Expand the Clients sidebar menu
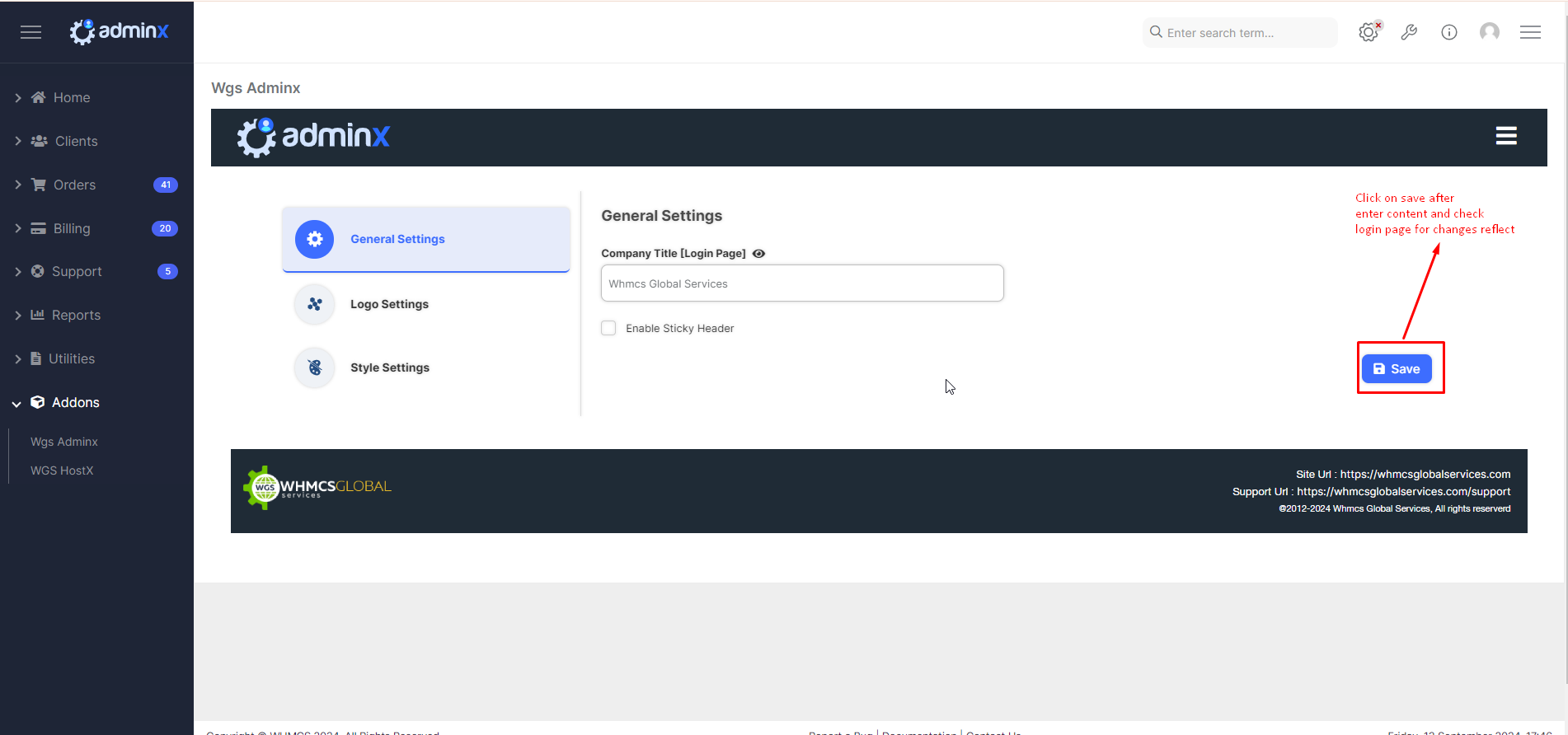This screenshot has height=735, width=1568. click(76, 141)
